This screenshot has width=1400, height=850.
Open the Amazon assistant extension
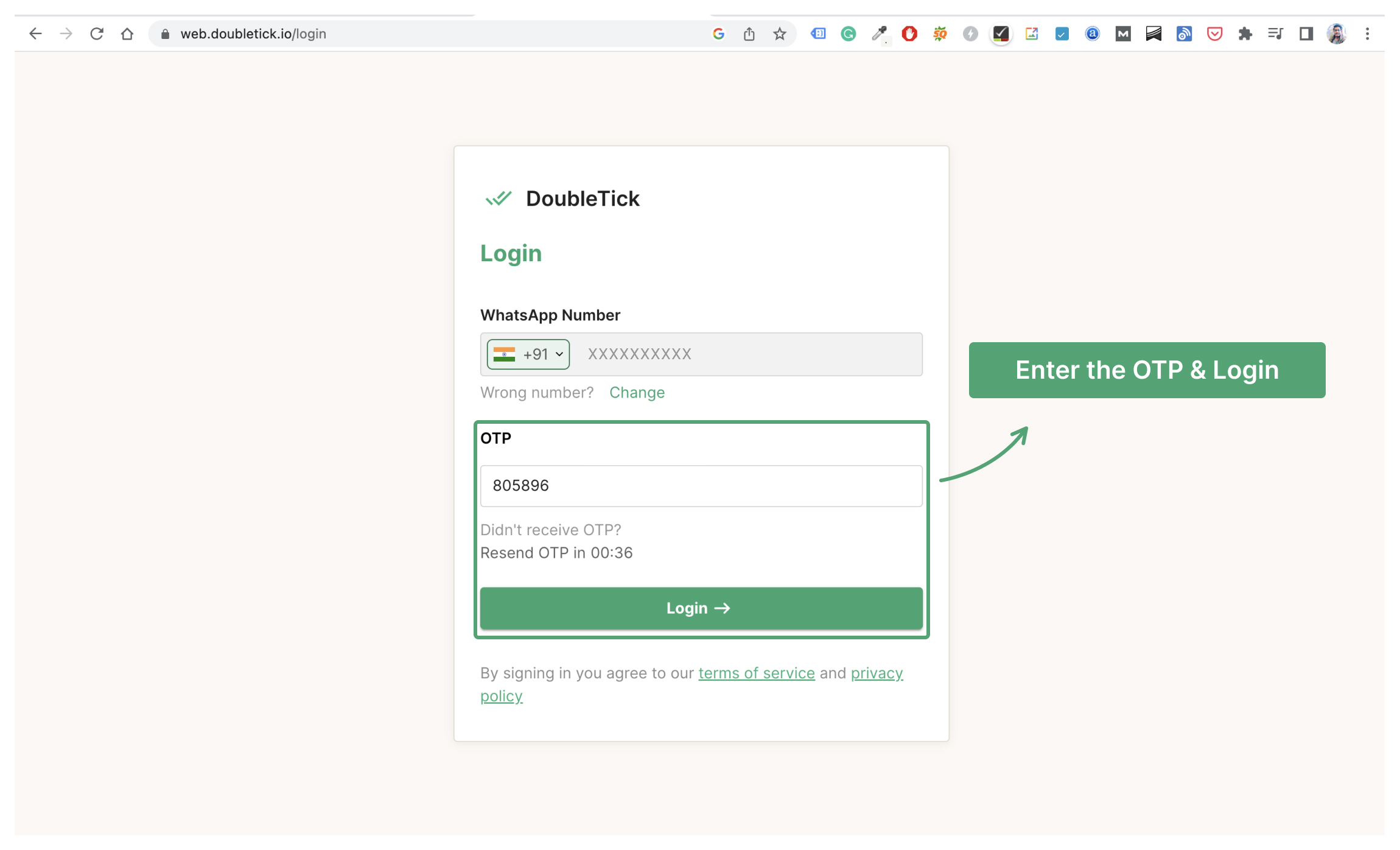[x=1093, y=33]
